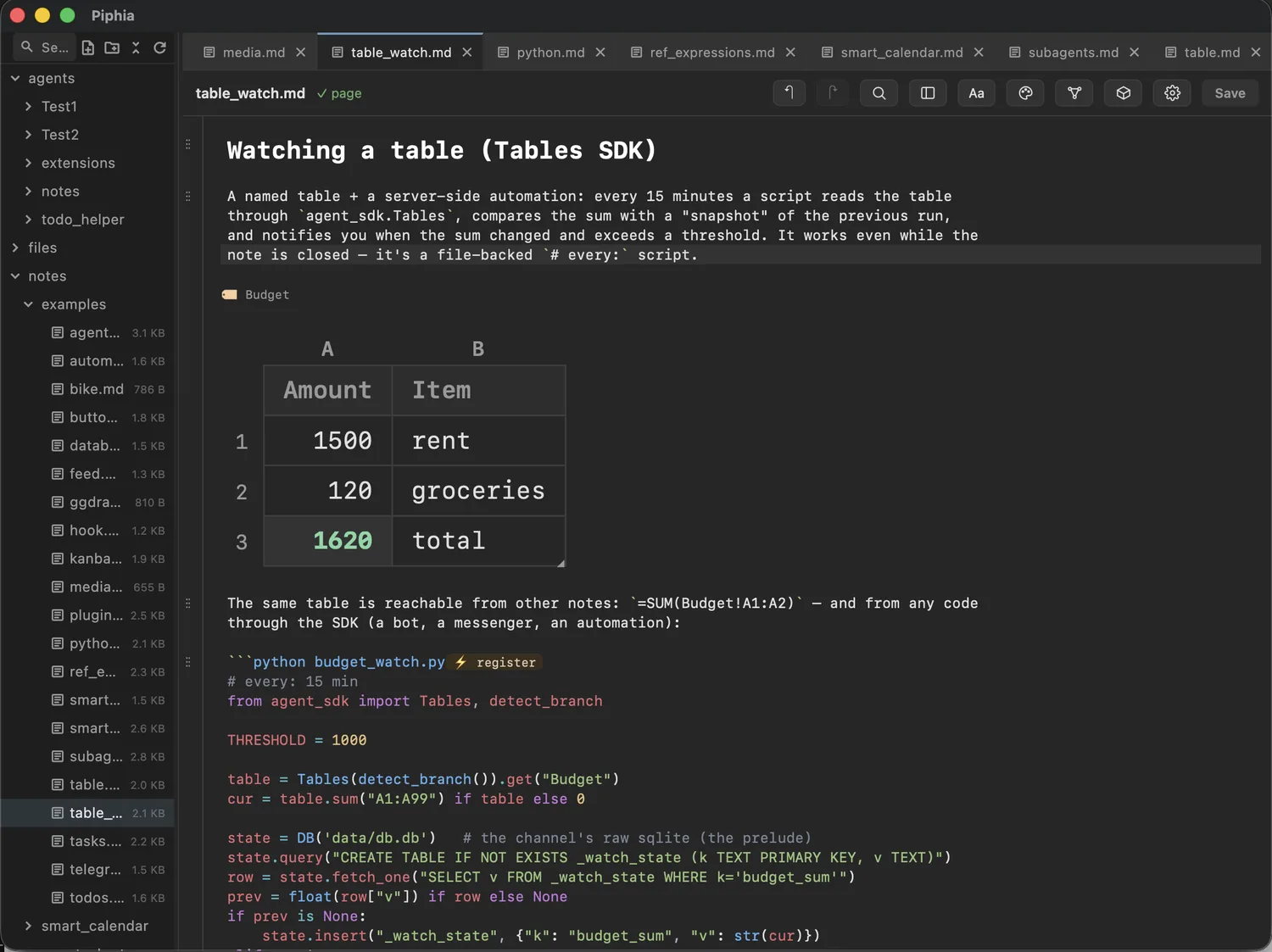This screenshot has width=1272, height=952.
Task: Collapse the agents folder
Action: tap(15, 78)
